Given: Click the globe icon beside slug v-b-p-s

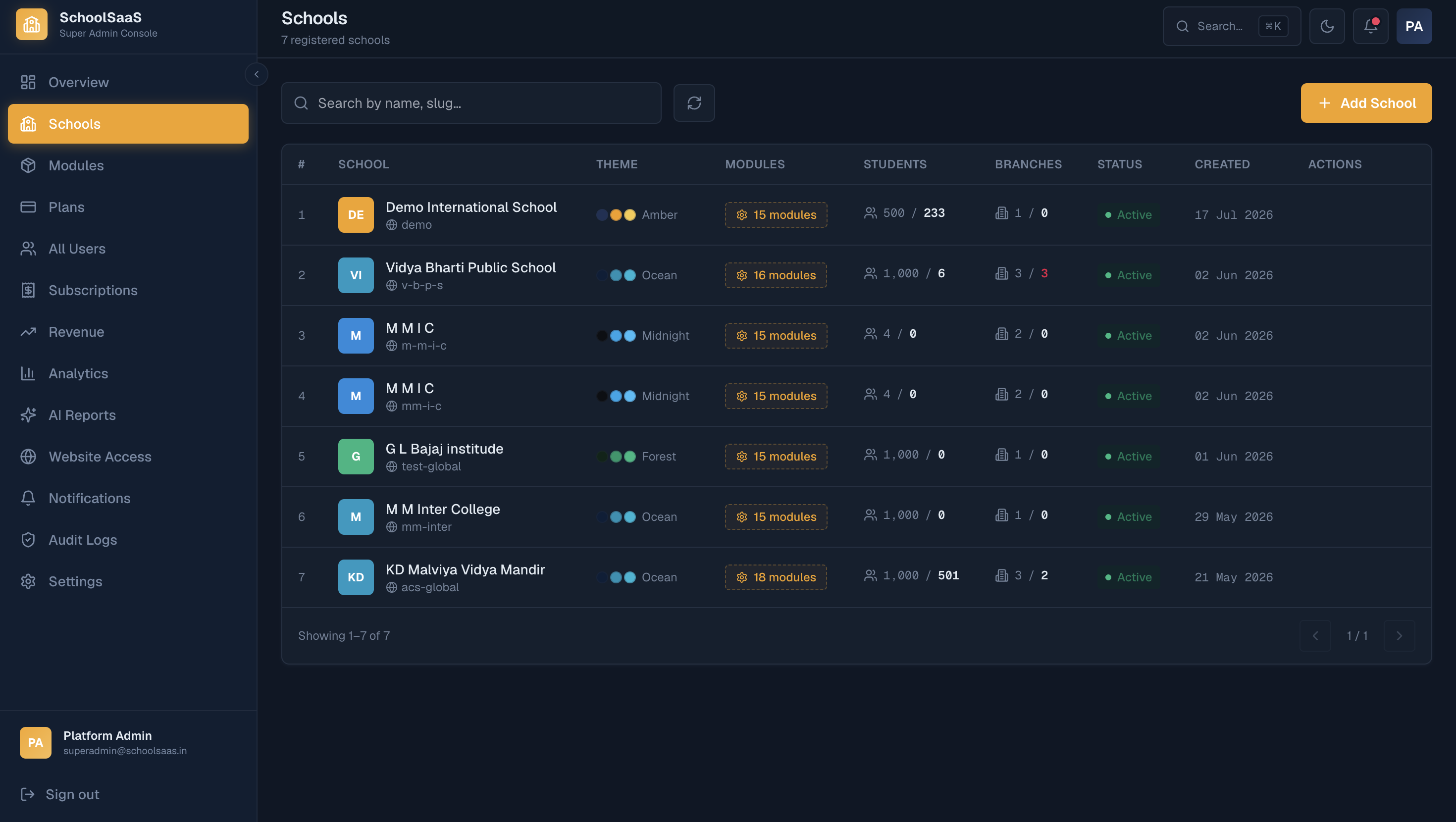Looking at the screenshot, I should [x=392, y=286].
